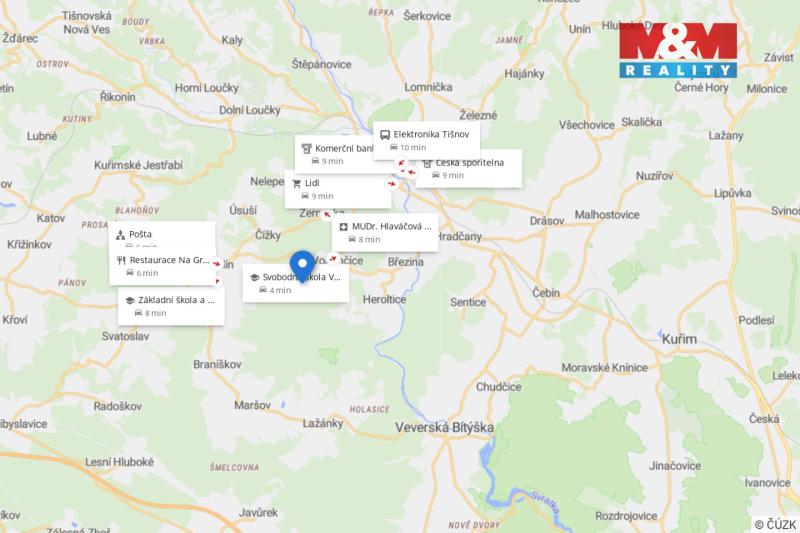Click the Základní škola graduation cap icon

coord(129,300)
